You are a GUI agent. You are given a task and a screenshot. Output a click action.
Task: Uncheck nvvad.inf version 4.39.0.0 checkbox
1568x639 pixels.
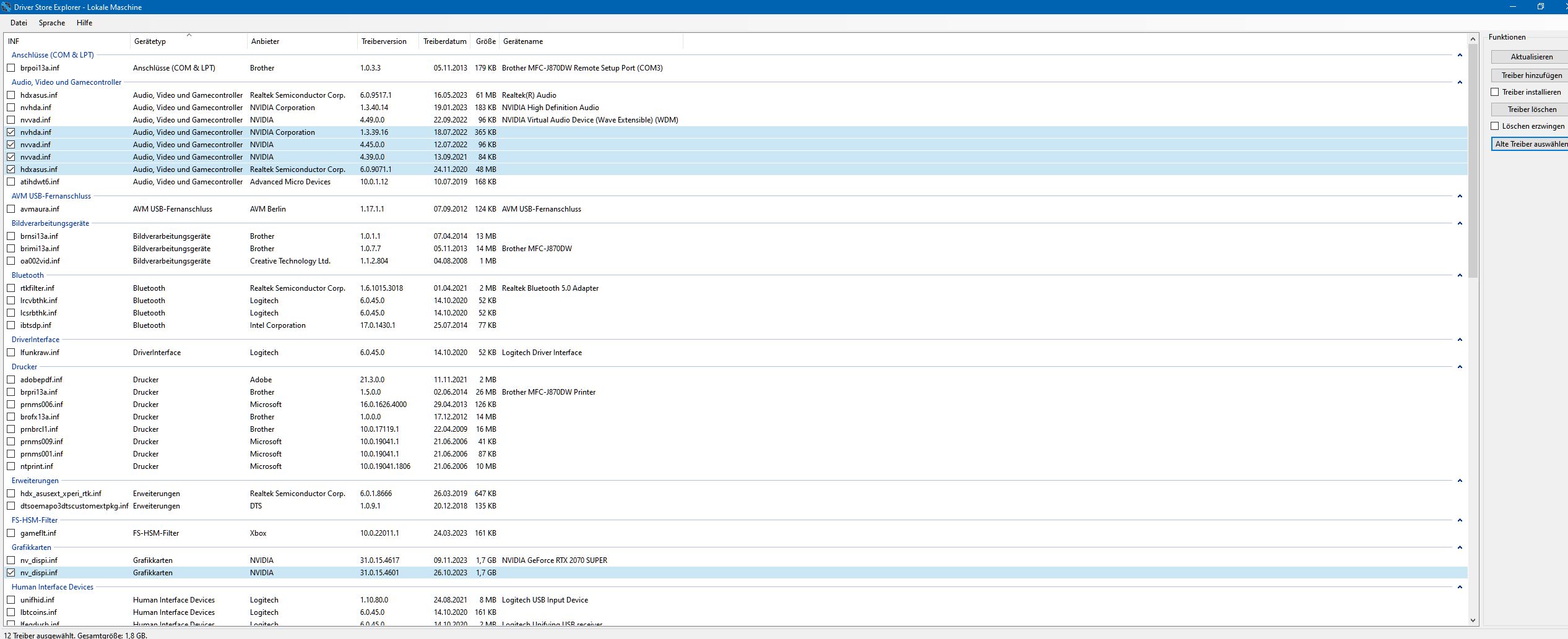(x=11, y=157)
